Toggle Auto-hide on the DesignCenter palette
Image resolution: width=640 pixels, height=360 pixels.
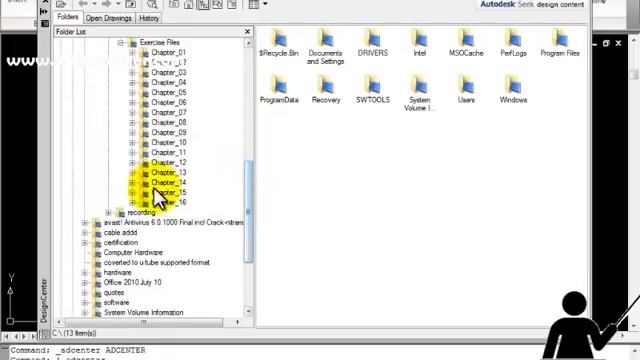click(x=44, y=12)
